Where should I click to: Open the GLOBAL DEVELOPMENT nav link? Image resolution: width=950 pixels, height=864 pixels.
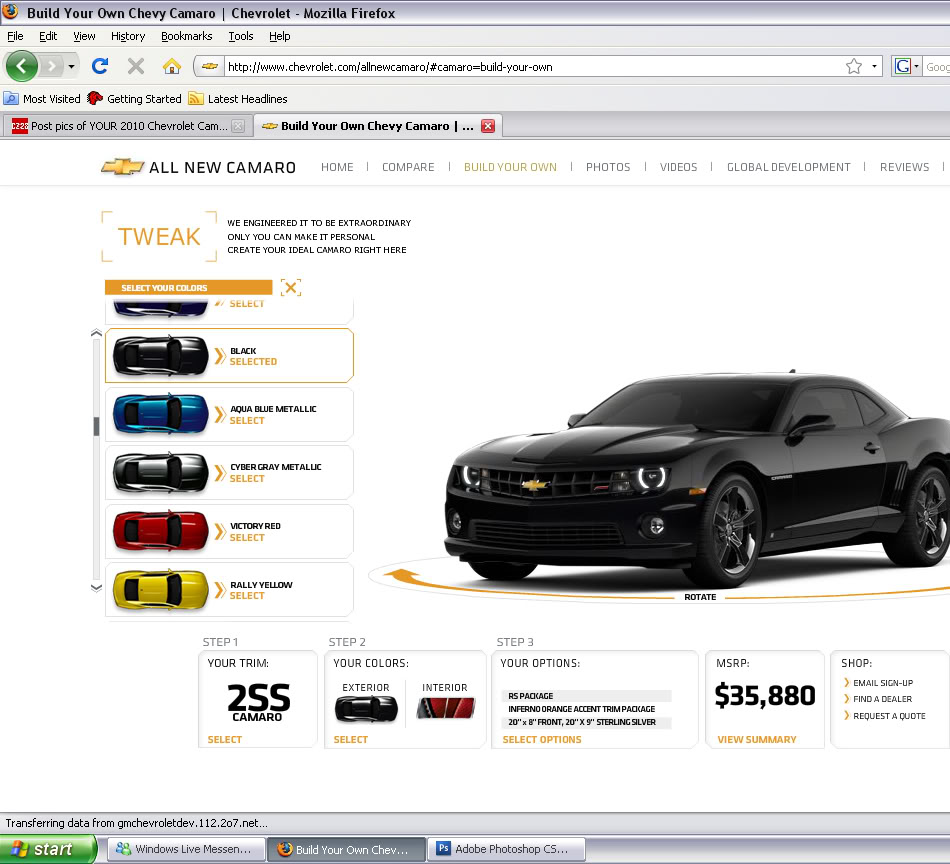pyautogui.click(x=788, y=167)
